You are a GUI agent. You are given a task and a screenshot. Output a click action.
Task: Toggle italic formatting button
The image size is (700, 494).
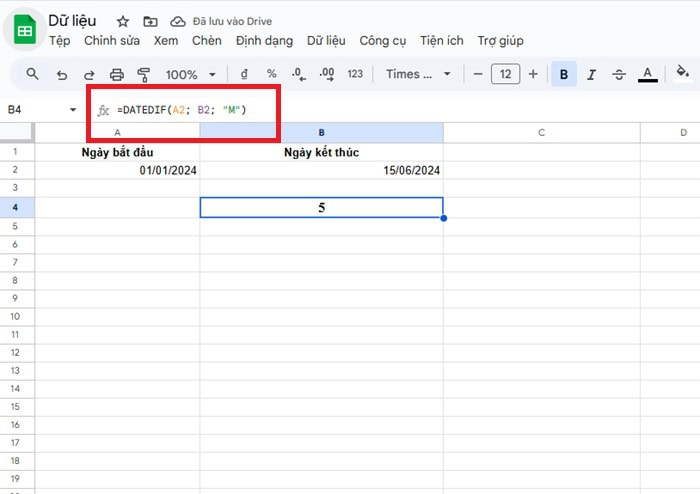point(591,74)
